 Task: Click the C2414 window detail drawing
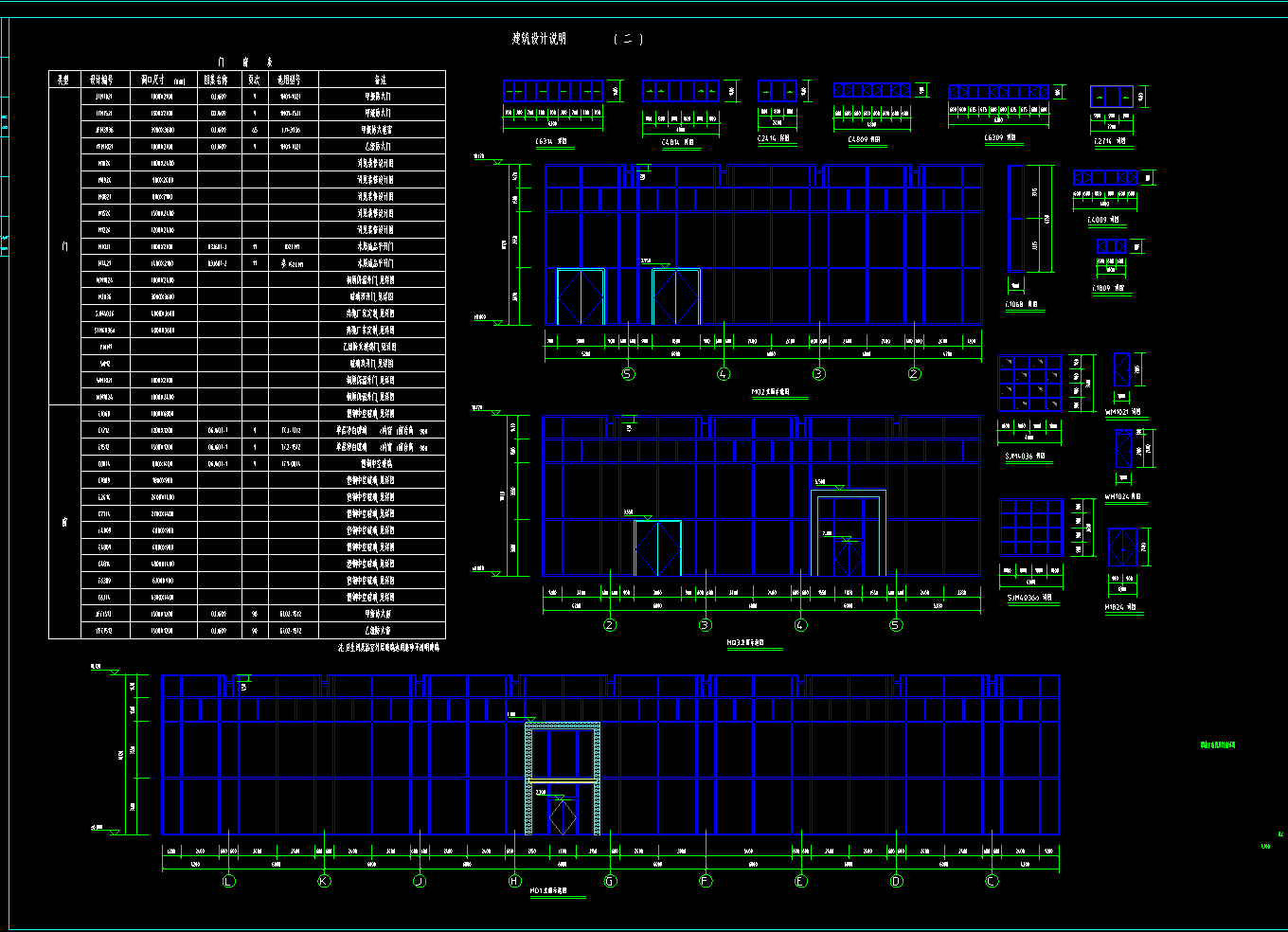[x=777, y=91]
